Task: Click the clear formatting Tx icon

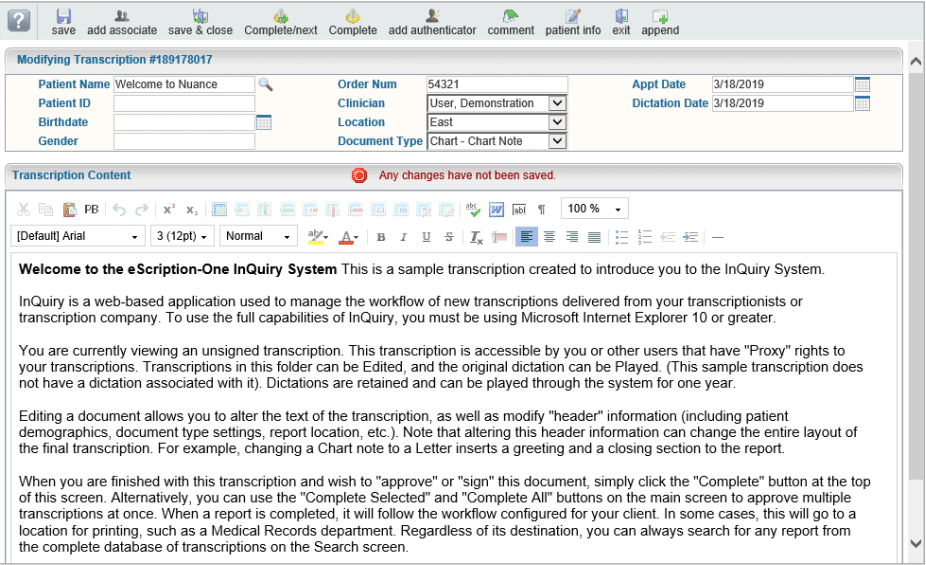Action: pyautogui.click(x=476, y=237)
